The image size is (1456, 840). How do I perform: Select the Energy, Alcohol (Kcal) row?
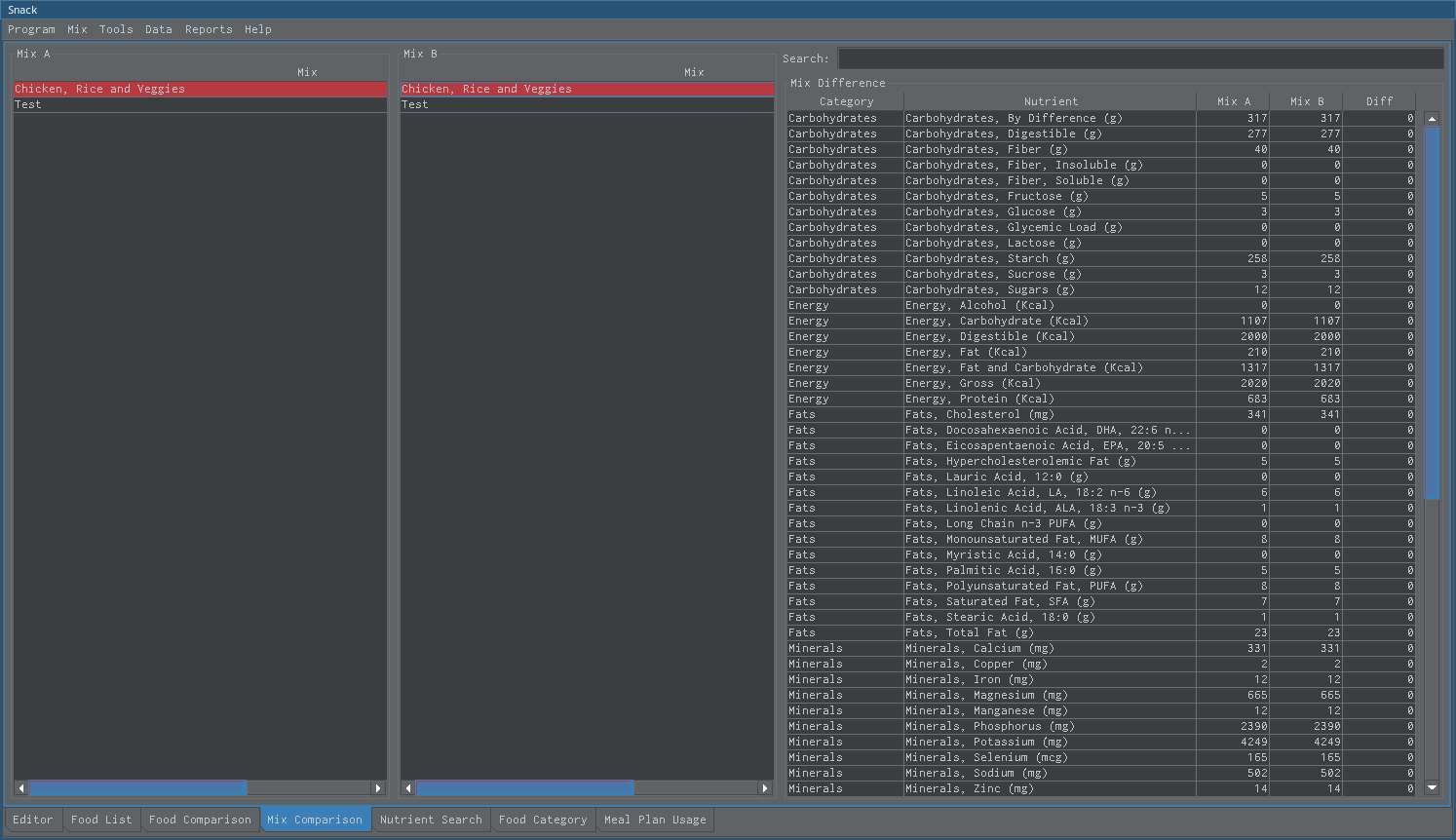click(x=1101, y=305)
